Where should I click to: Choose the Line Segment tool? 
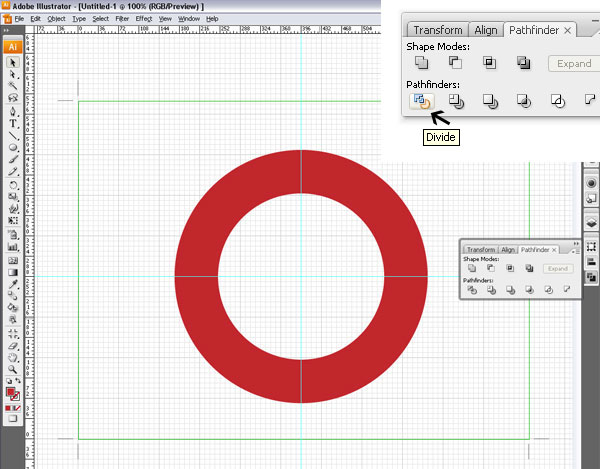pyautogui.click(x=13, y=135)
